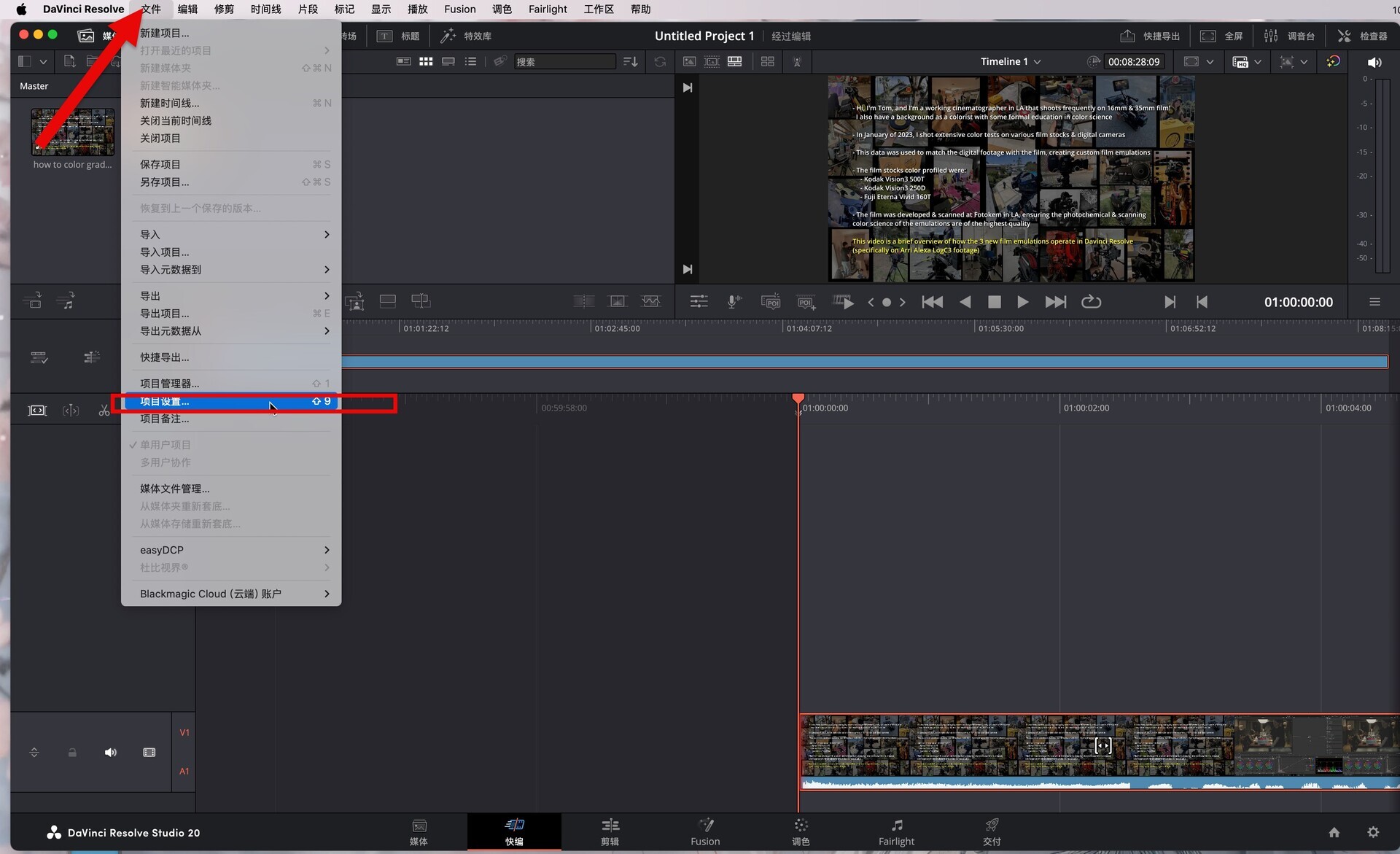This screenshot has height=854, width=1400.
Task: Open project settings gear icon
Action: point(1373,832)
